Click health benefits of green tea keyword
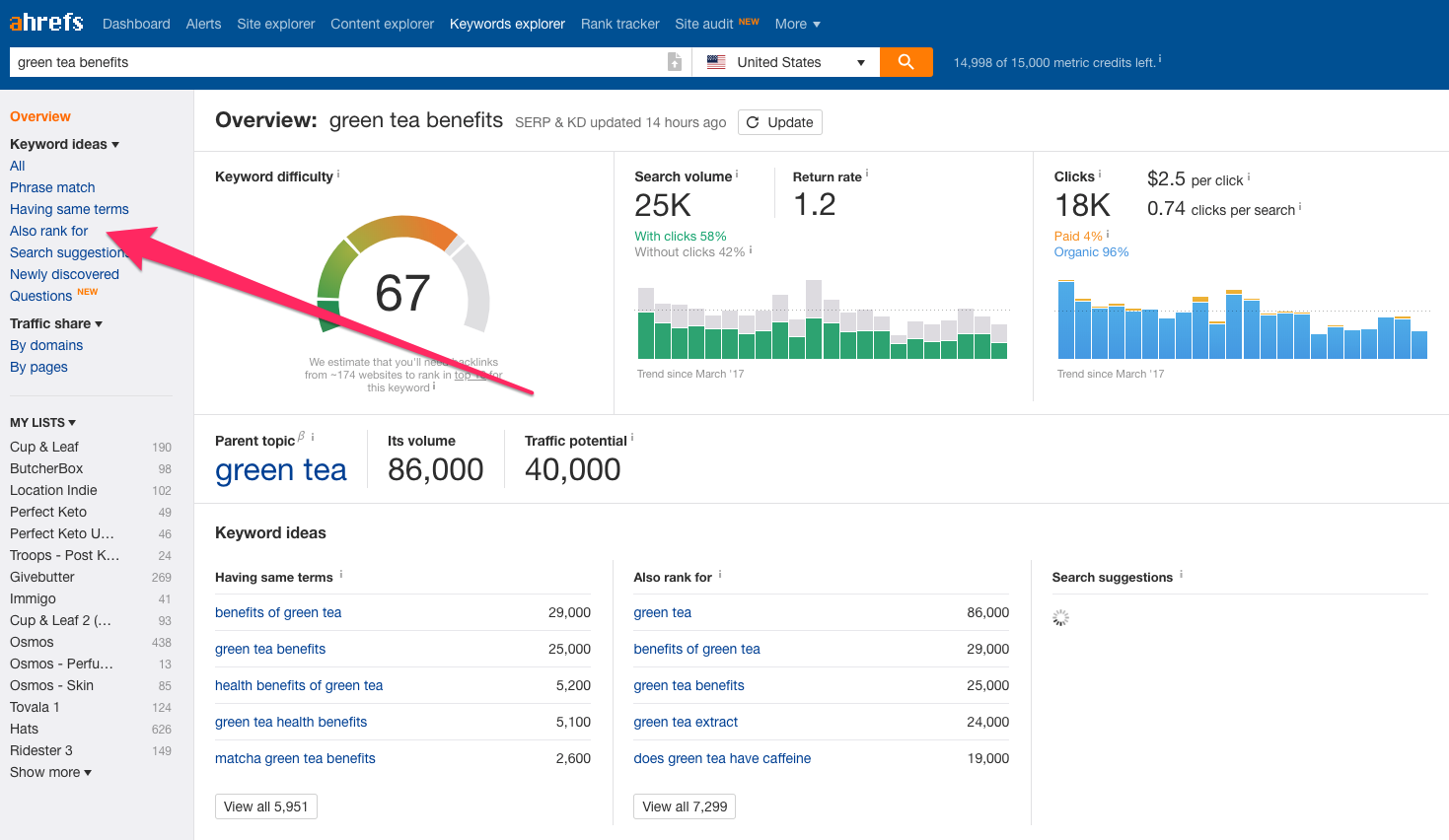The image size is (1449, 840). [299, 685]
